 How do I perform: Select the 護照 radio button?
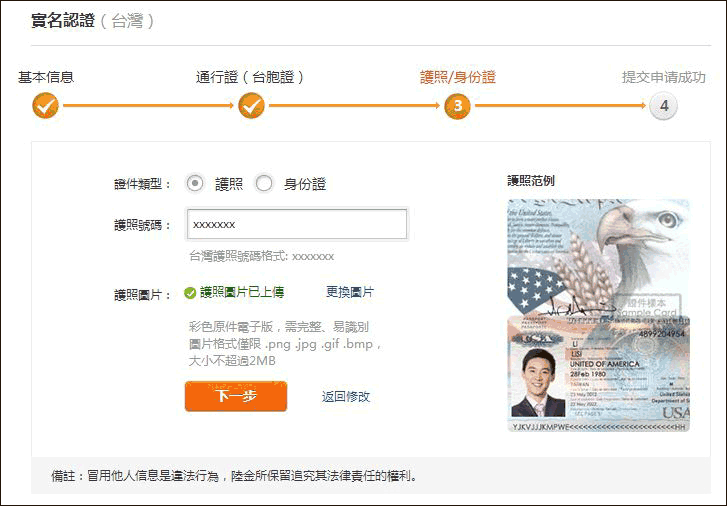tap(195, 183)
